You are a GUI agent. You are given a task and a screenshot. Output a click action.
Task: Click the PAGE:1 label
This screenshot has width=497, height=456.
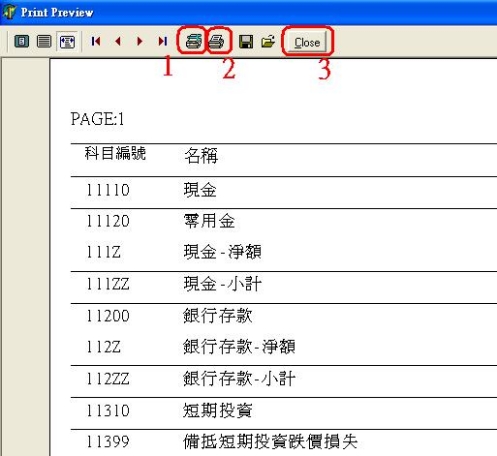coord(97,119)
